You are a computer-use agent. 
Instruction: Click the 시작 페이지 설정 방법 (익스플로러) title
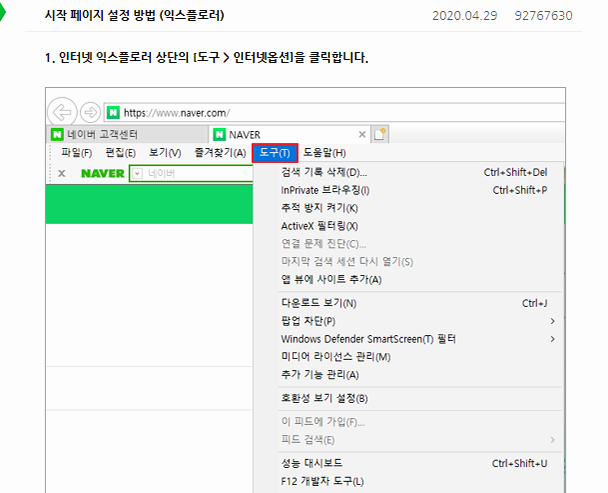[135, 16]
